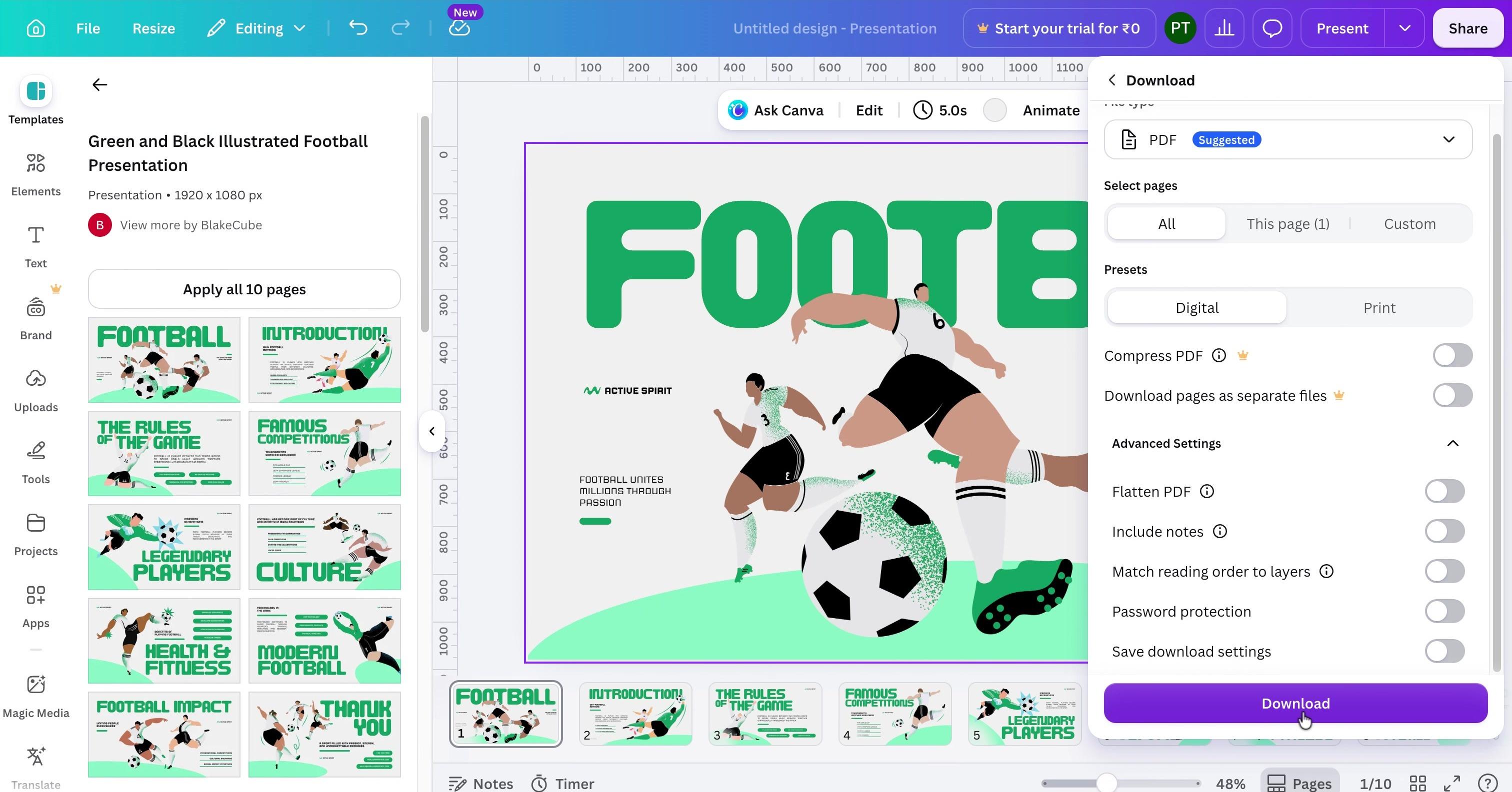The image size is (1512, 792).
Task: Open the comments speech bubble icon
Action: click(1272, 28)
